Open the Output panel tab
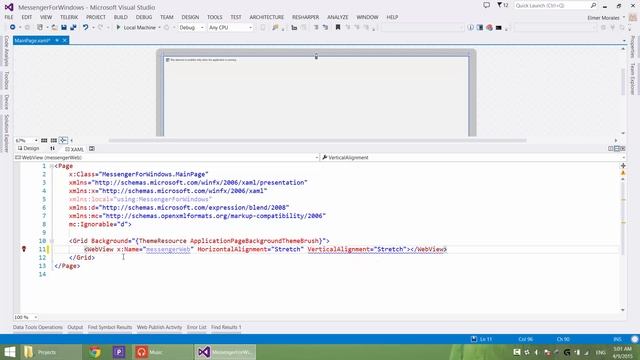640x360 pixels. 75,327
